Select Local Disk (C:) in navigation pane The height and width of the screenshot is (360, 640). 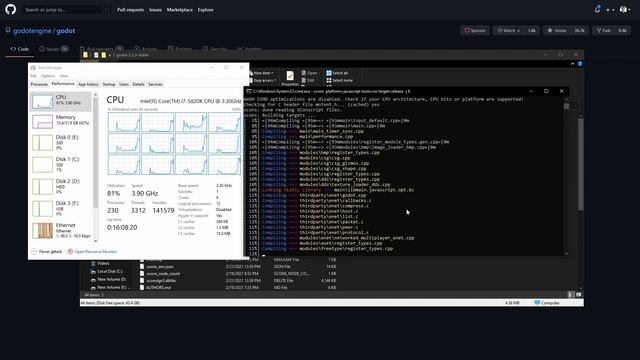click(107, 271)
